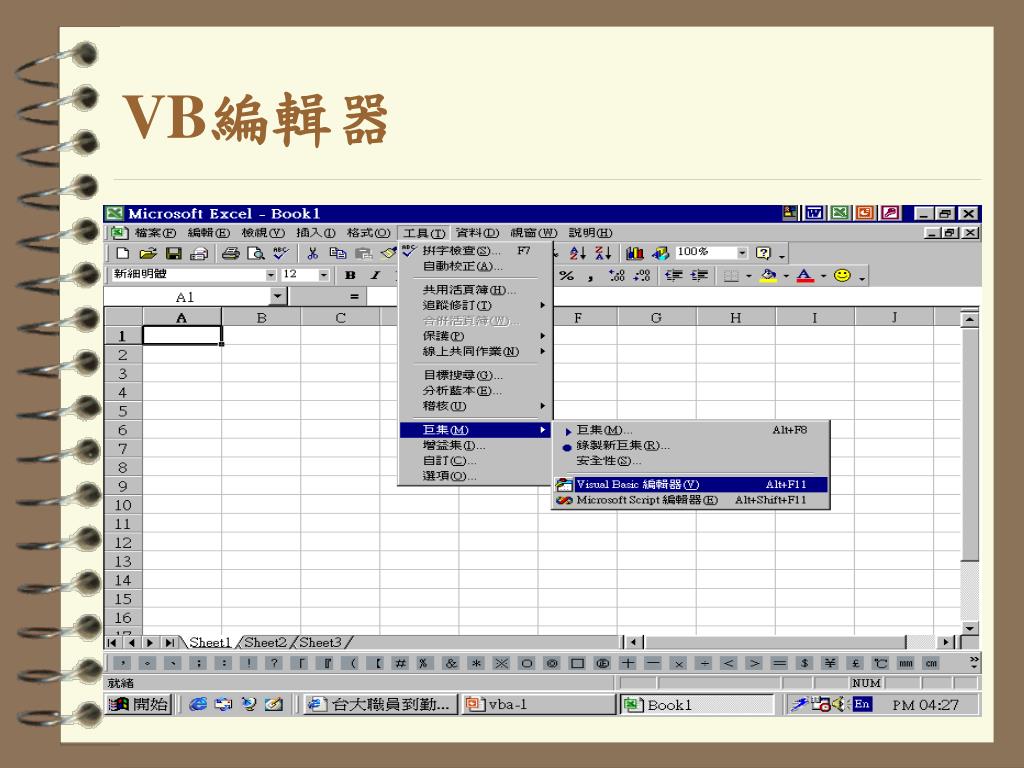Click Increase Decimal icon
Viewport: 1024px width, 768px height.
tap(616, 276)
